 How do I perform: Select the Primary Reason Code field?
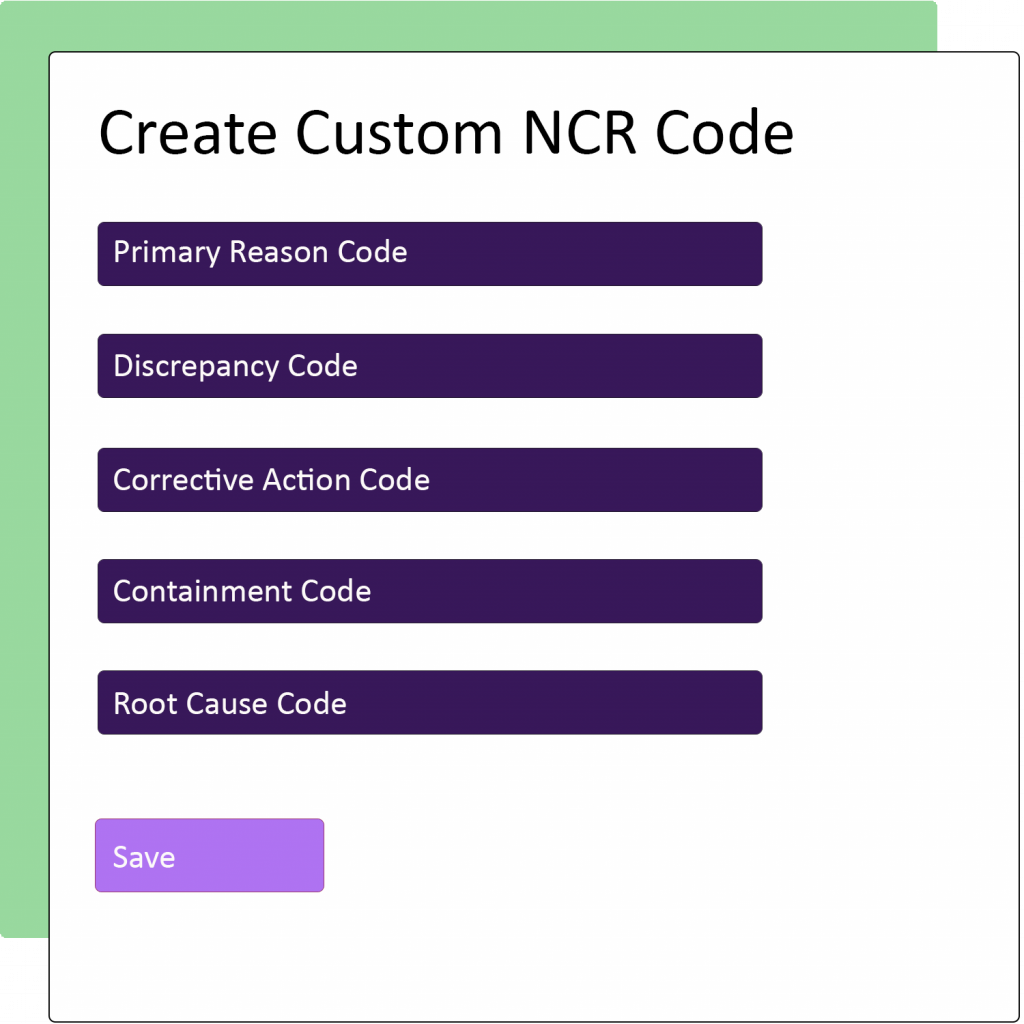[430, 253]
